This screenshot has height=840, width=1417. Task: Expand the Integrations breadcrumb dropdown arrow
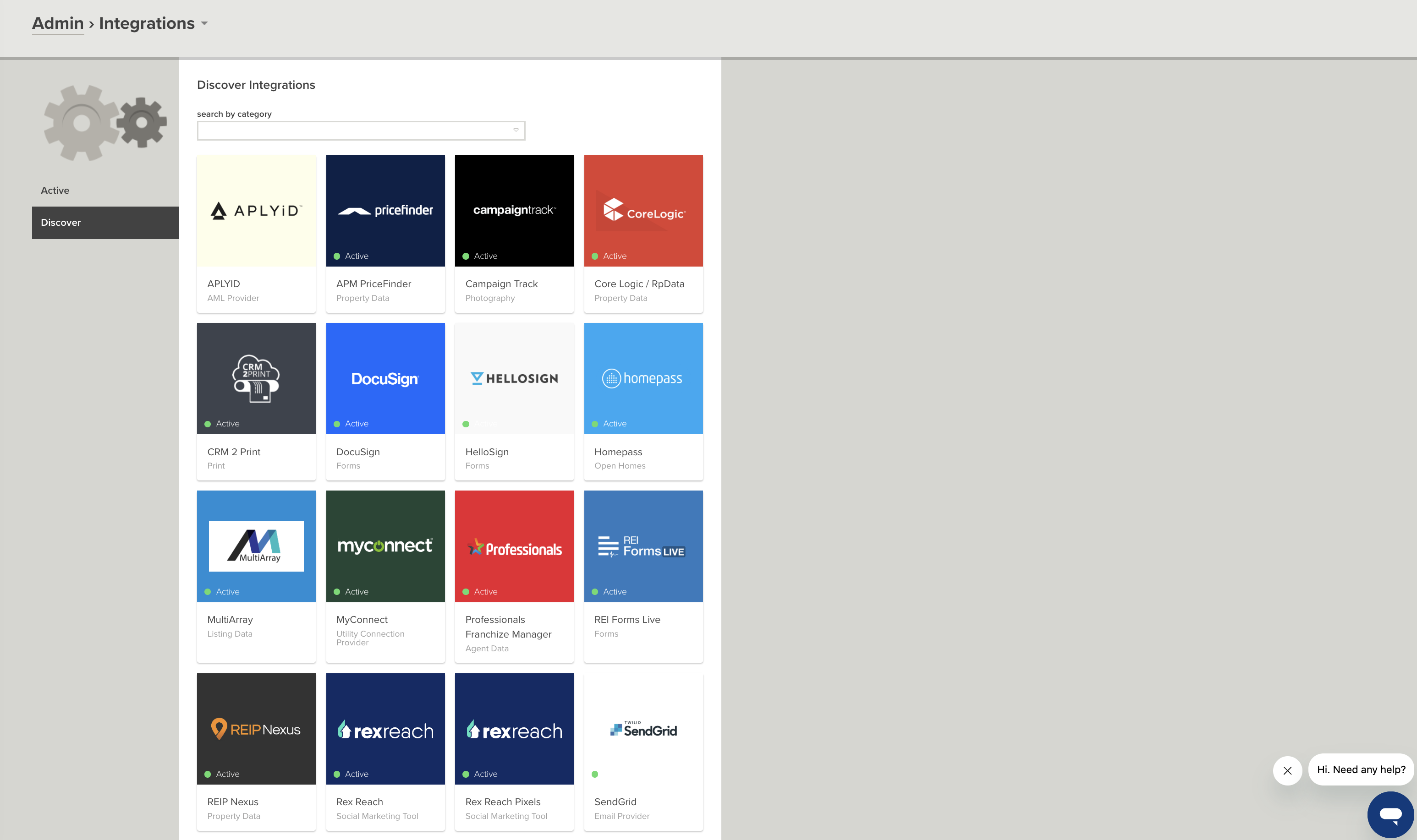coord(204,23)
